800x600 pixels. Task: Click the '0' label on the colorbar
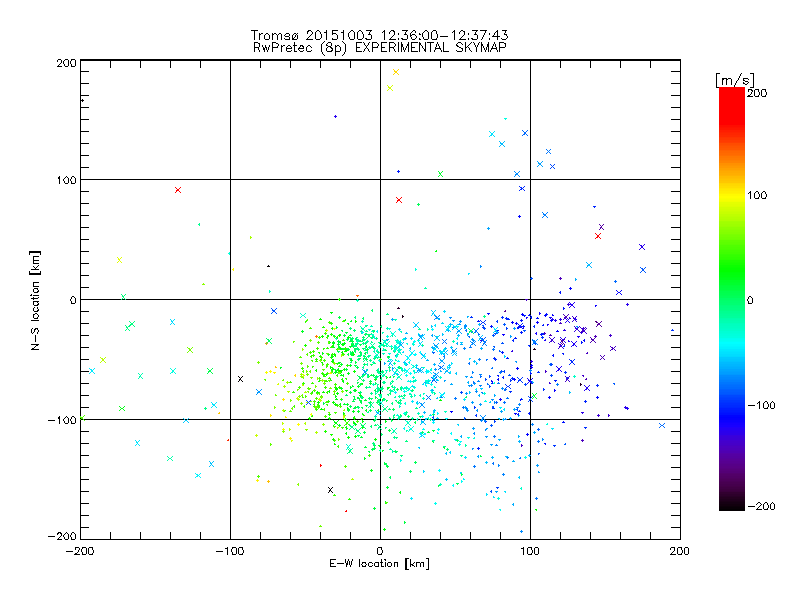[750, 300]
